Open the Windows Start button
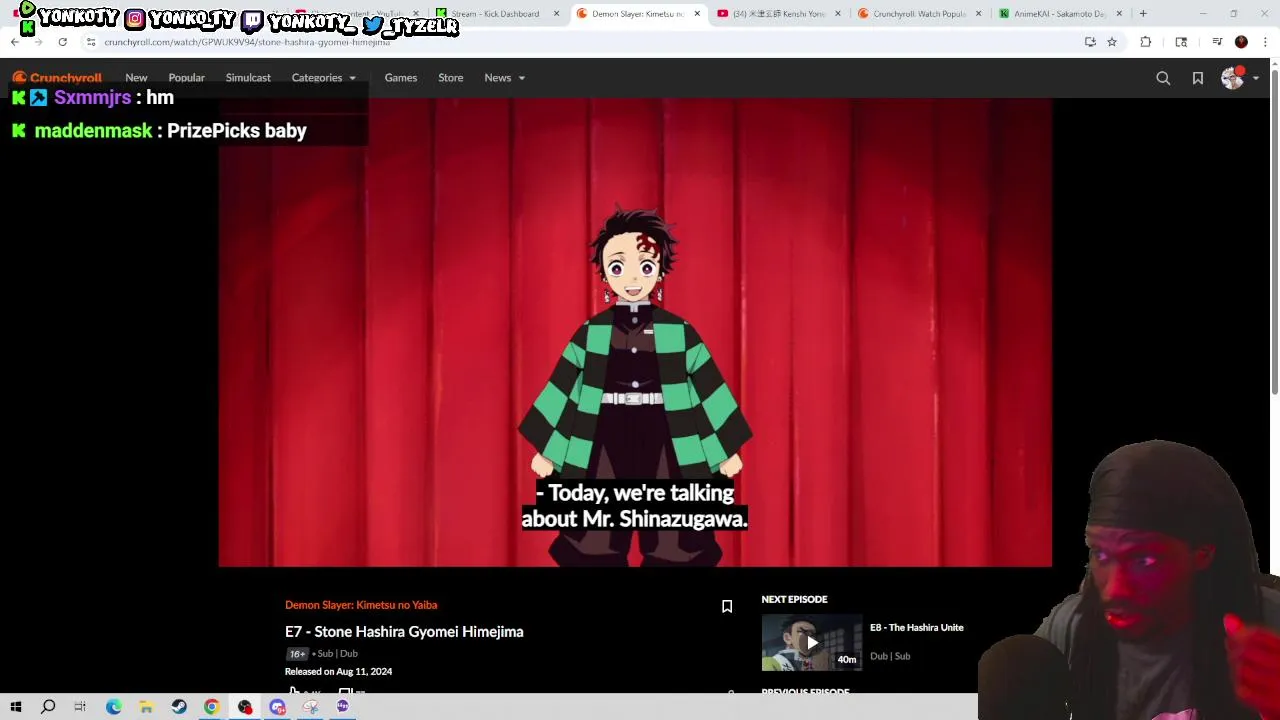Screen dimensions: 1280x720 point(16,707)
